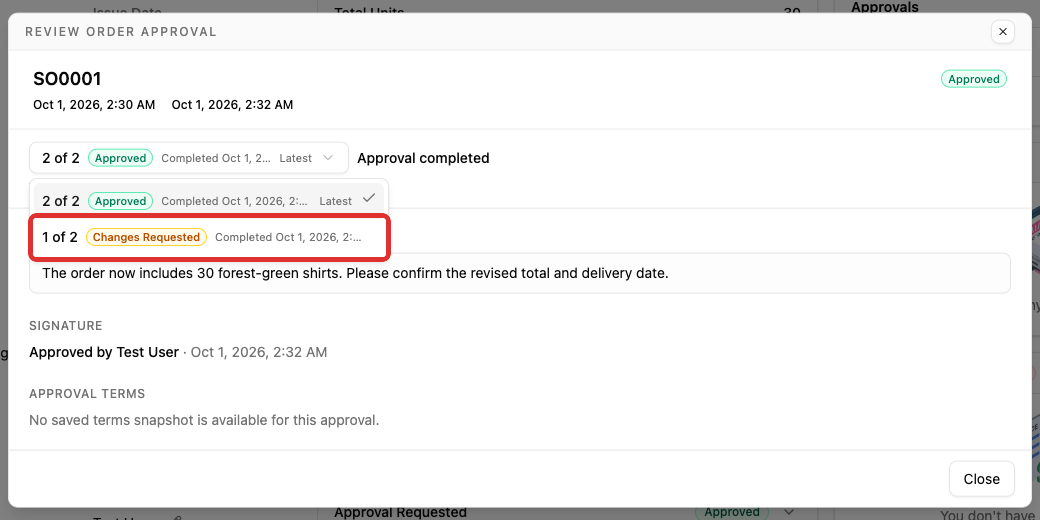Click the REVIEW ORDER APPROVAL dialog title

[x=121, y=32]
